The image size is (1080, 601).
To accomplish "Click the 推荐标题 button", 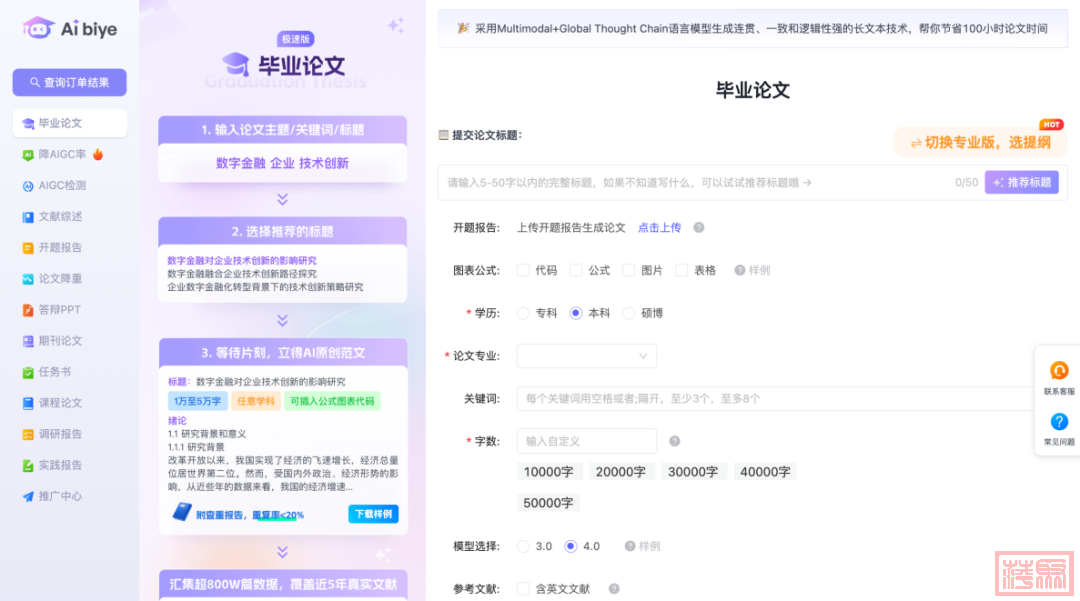I will pos(1021,182).
